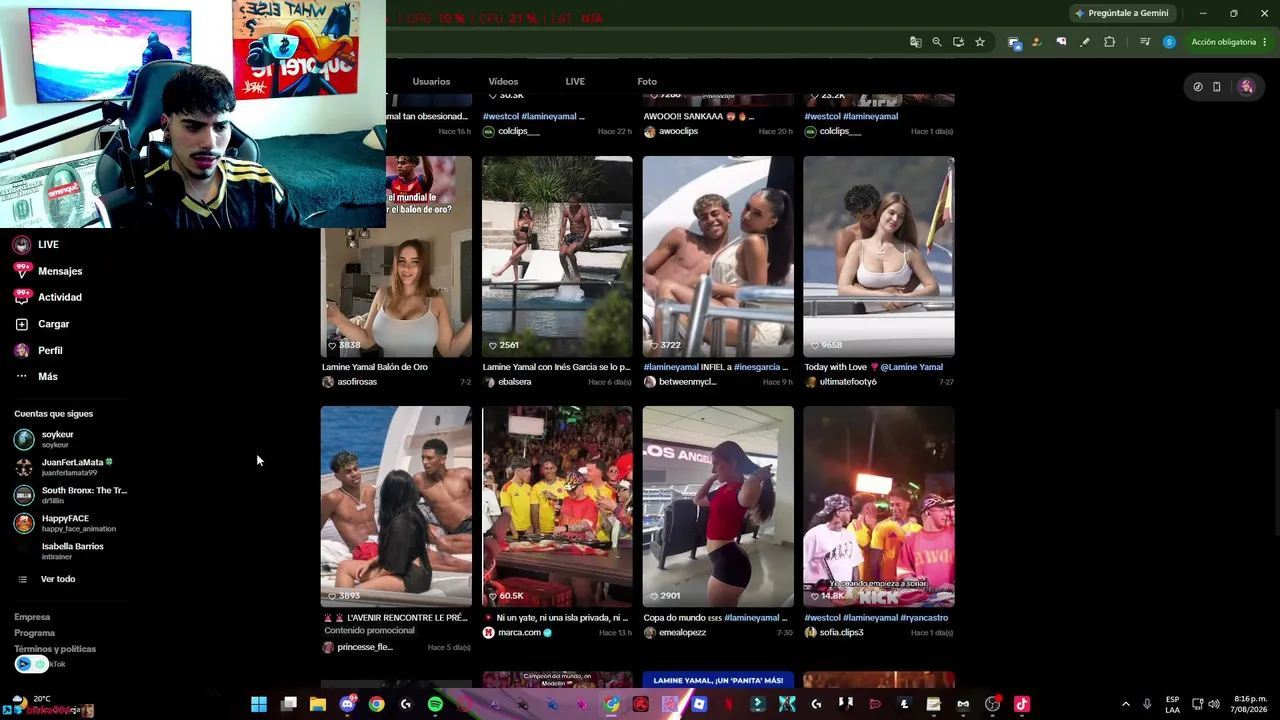Expand the Programa footer section
The image size is (1280, 720).
click(35, 633)
